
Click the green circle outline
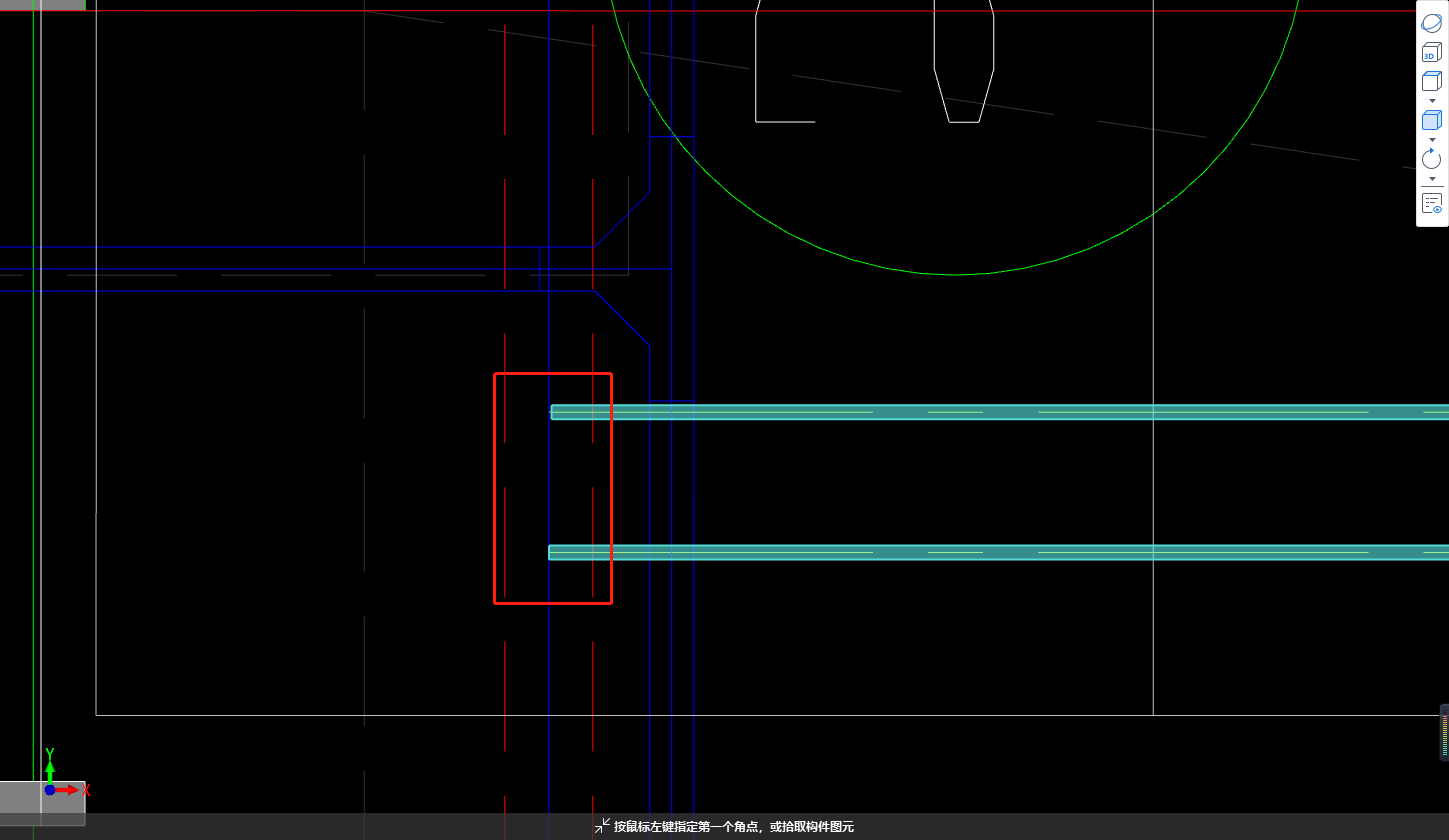pyautogui.click(x=957, y=274)
